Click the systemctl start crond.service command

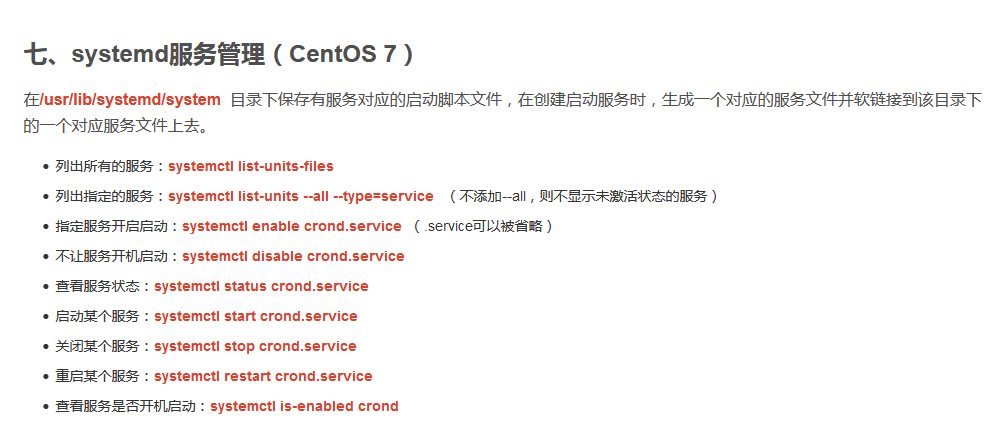click(255, 316)
